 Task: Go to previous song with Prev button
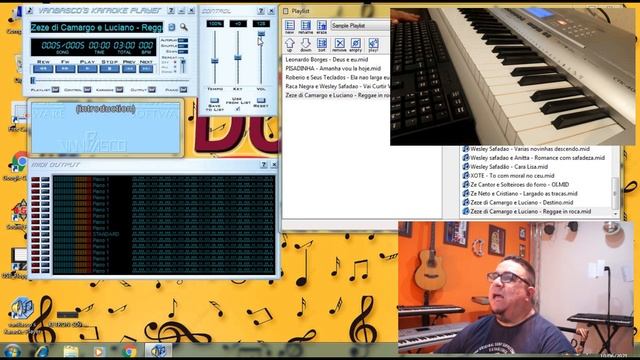point(129,69)
